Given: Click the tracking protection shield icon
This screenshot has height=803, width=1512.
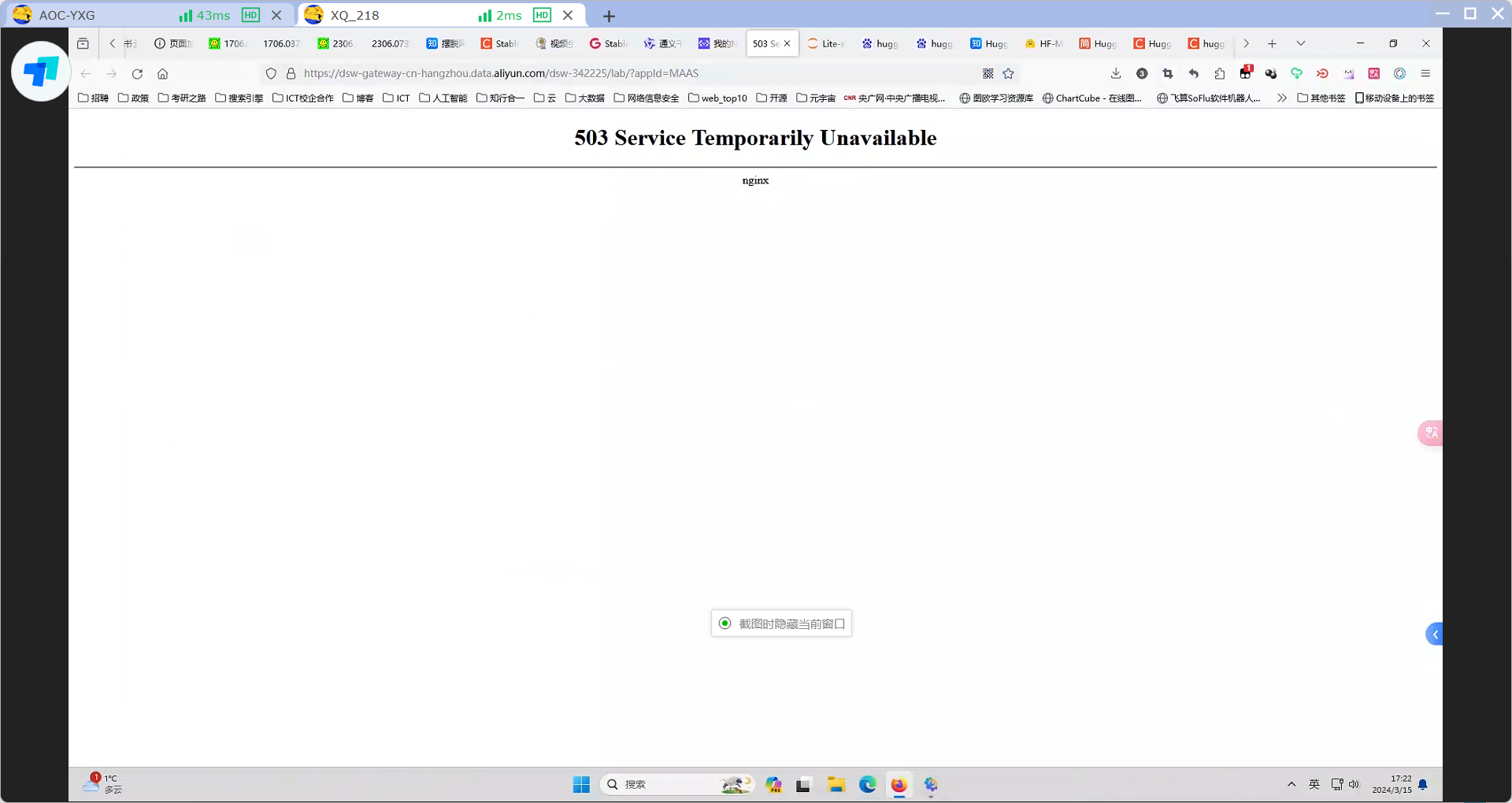Looking at the screenshot, I should click(271, 73).
